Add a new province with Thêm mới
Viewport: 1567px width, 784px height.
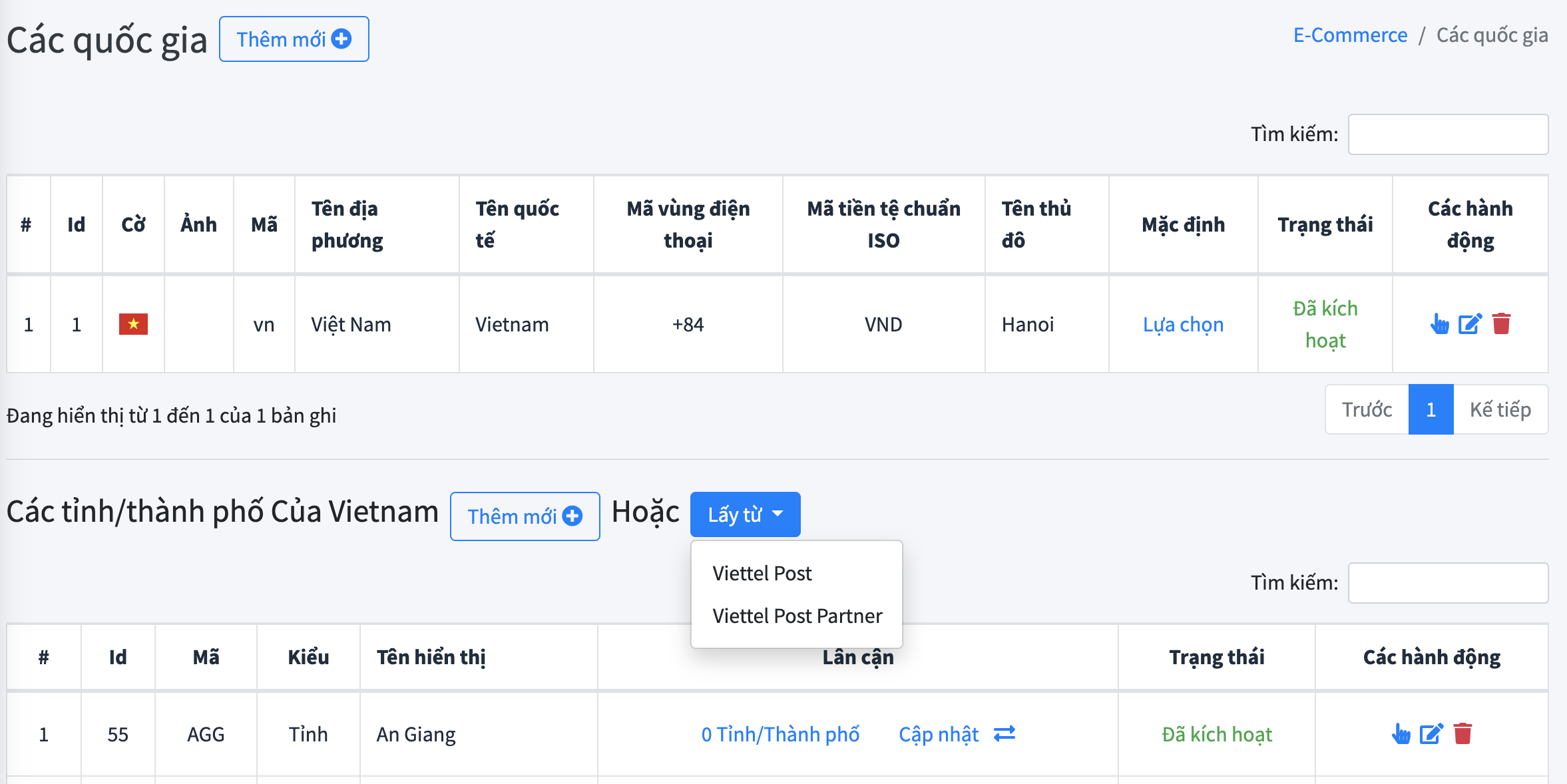tap(525, 516)
